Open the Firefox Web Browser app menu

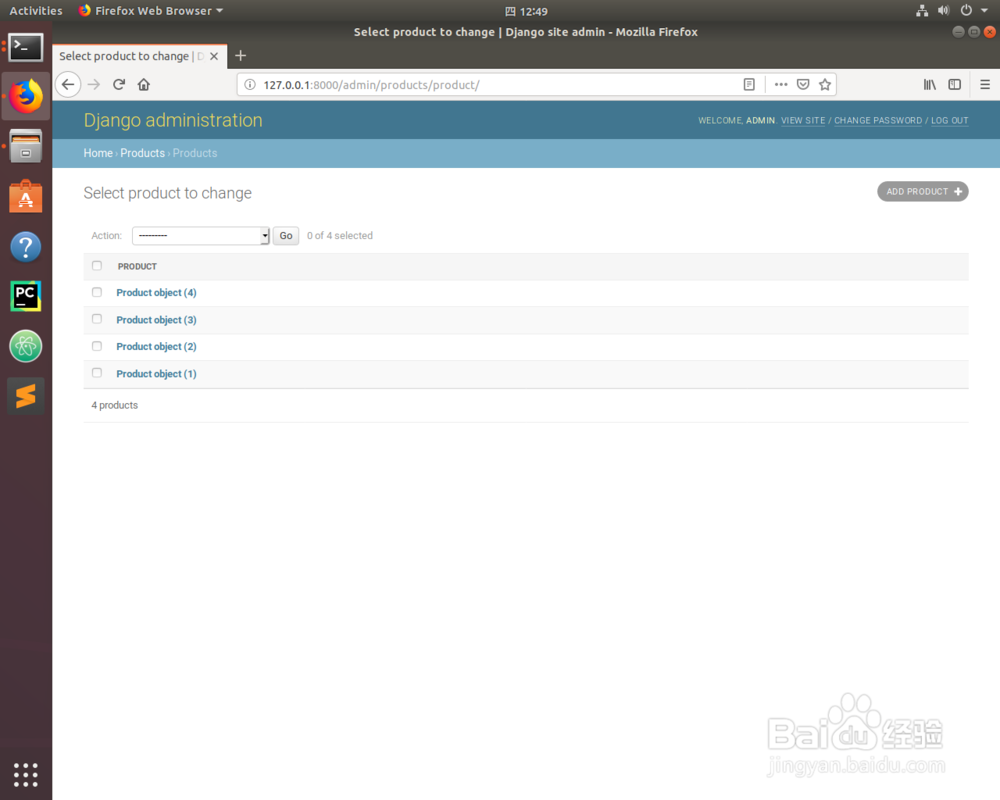tap(151, 11)
